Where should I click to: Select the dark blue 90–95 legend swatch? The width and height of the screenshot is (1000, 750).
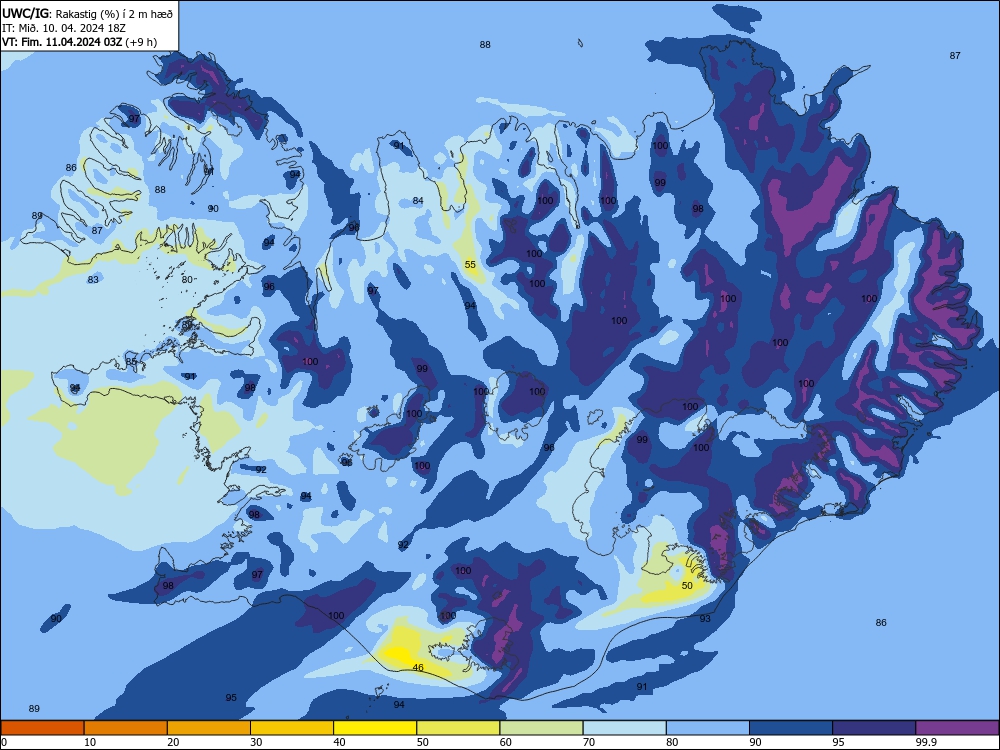click(x=791, y=728)
